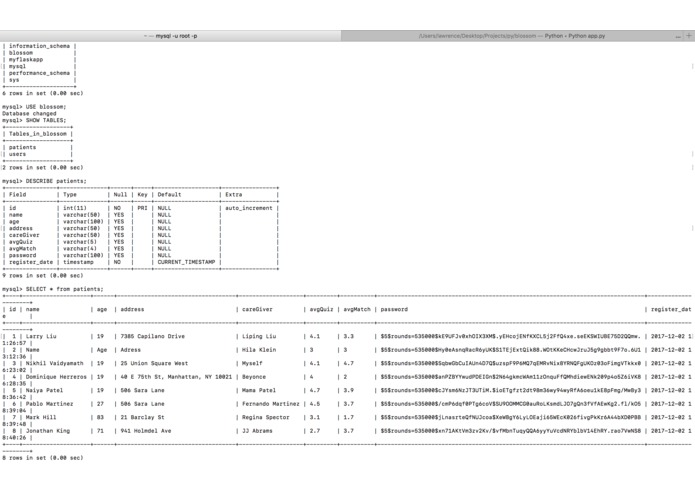Screen dimensions: 695x494
Task: Click the avgMatch column header
Action: 357,309
